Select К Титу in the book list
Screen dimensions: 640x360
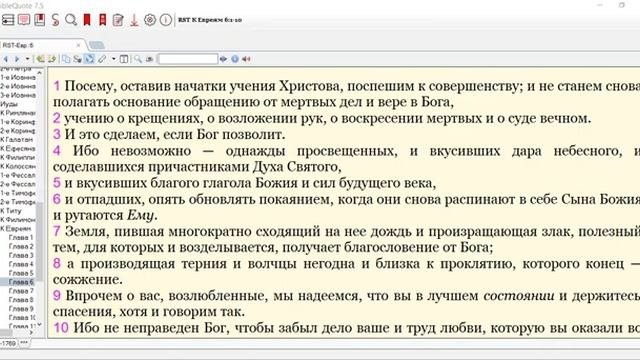[x=11, y=211]
